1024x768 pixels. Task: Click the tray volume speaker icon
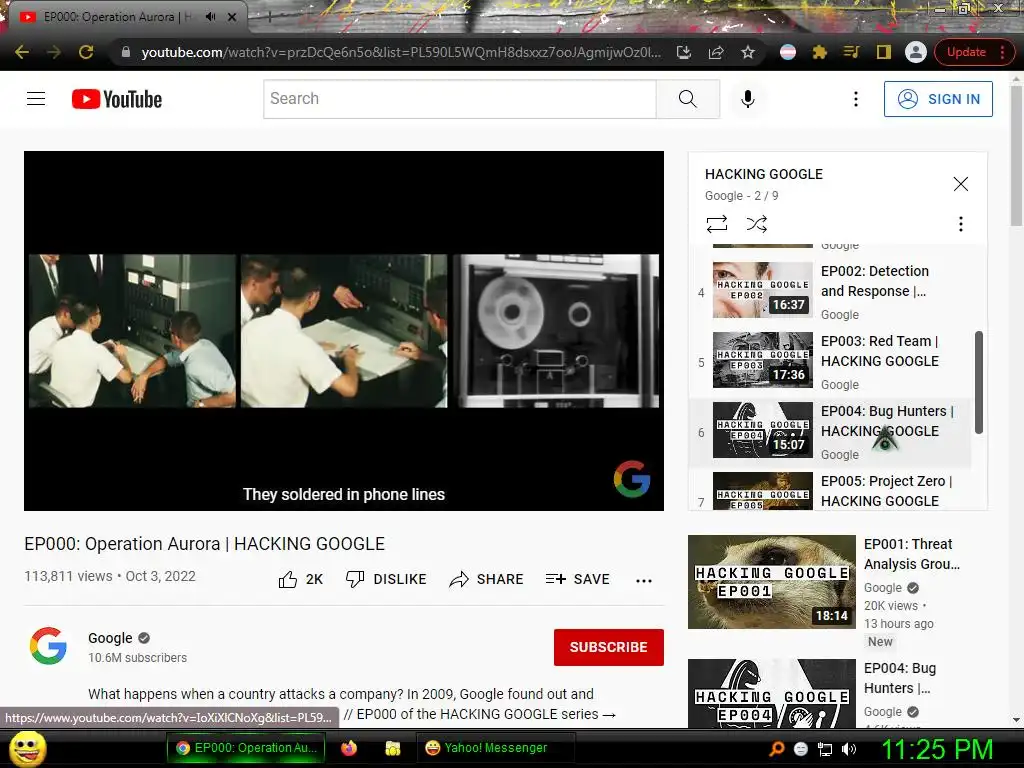coord(848,749)
